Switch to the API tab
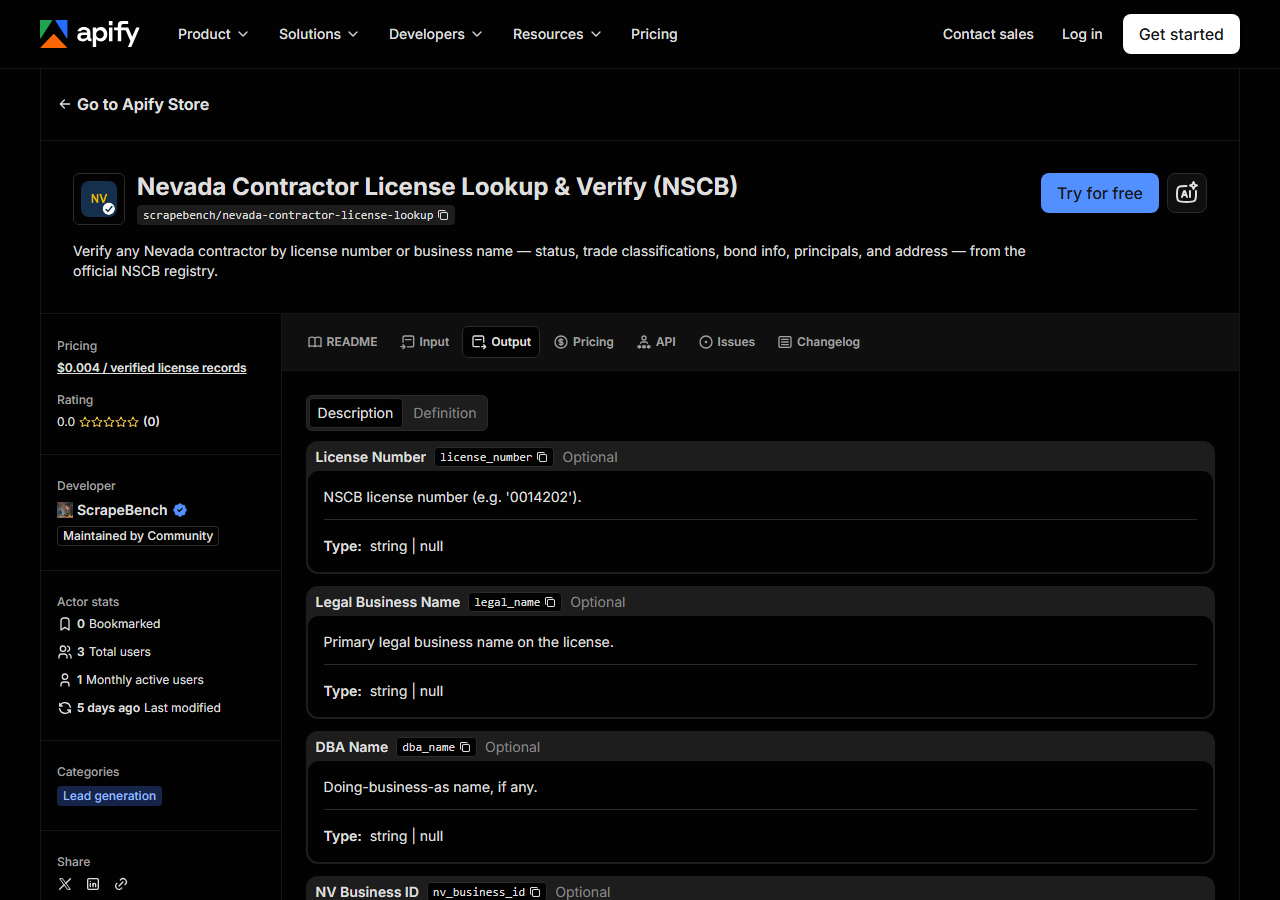Image resolution: width=1280 pixels, height=900 pixels. pyautogui.click(x=656, y=342)
